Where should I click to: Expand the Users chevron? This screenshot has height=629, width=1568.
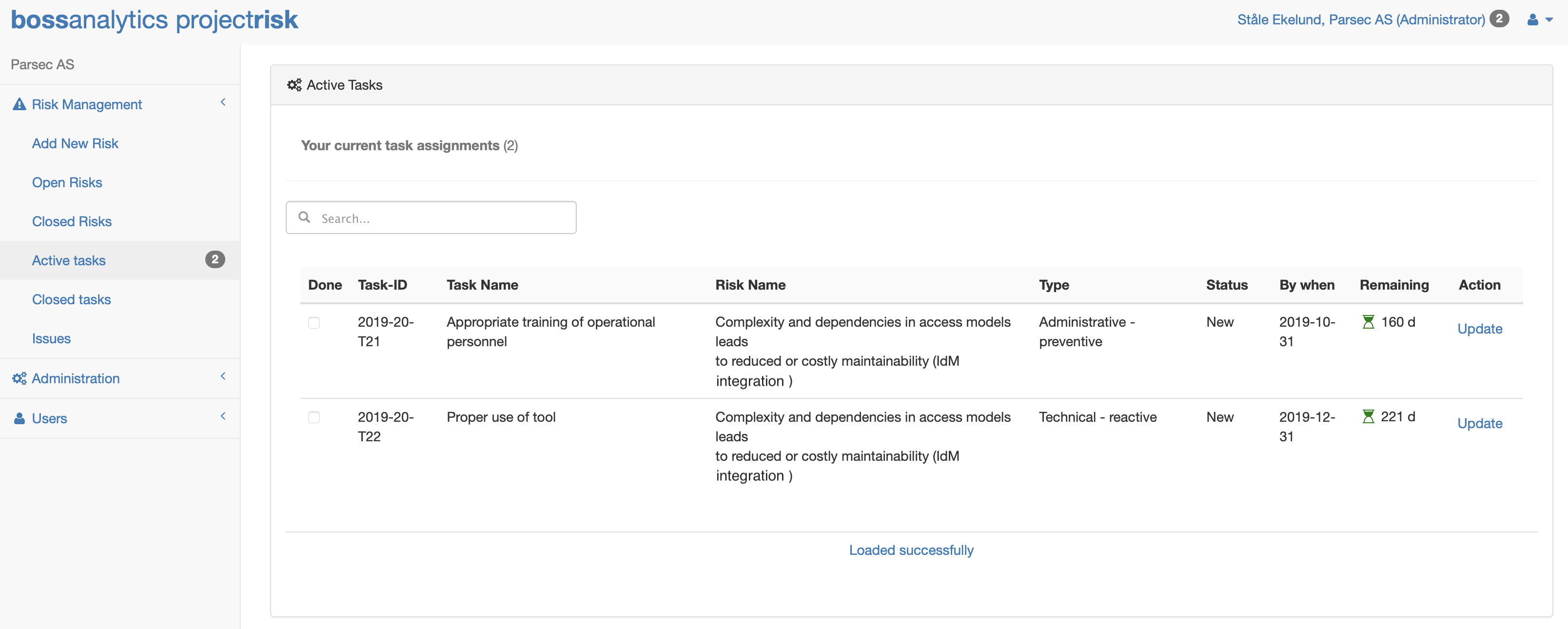(x=223, y=416)
